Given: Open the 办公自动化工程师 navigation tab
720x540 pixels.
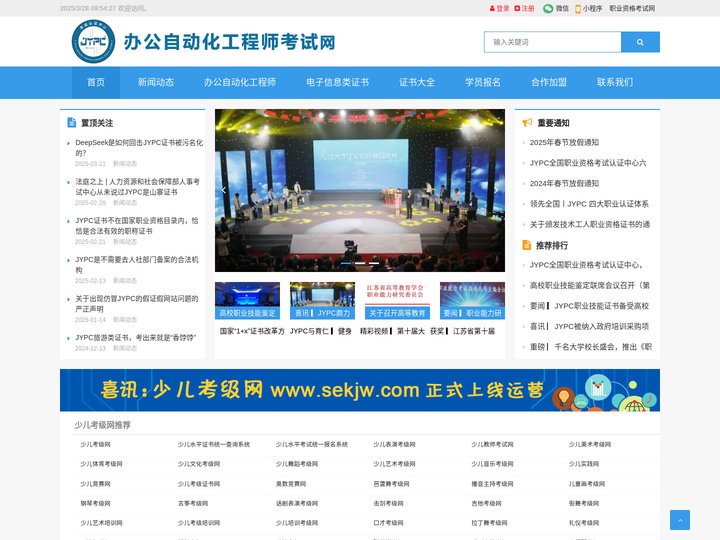Looking at the screenshot, I should [x=240, y=83].
